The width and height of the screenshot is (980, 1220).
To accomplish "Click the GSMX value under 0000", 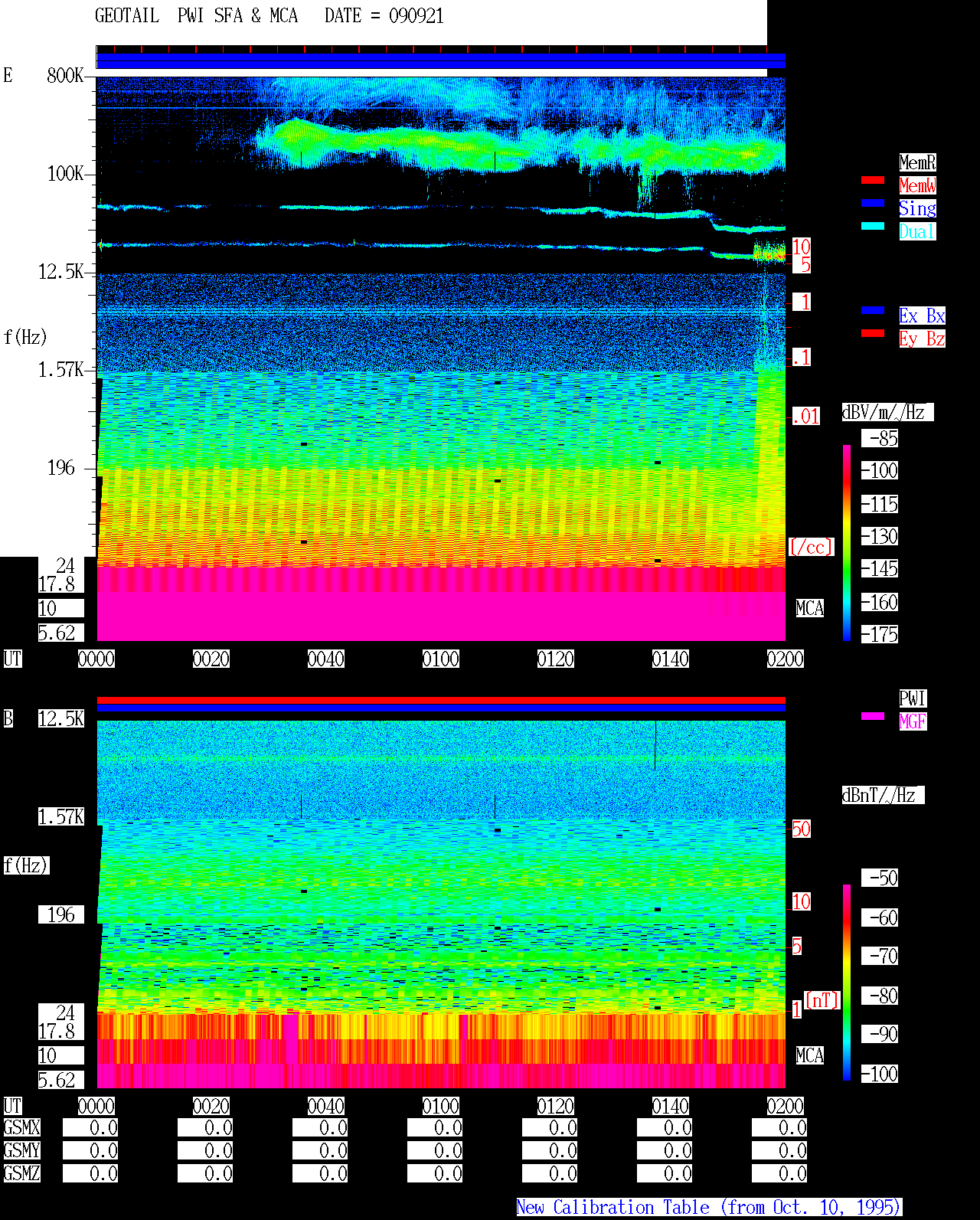I will (90, 1127).
